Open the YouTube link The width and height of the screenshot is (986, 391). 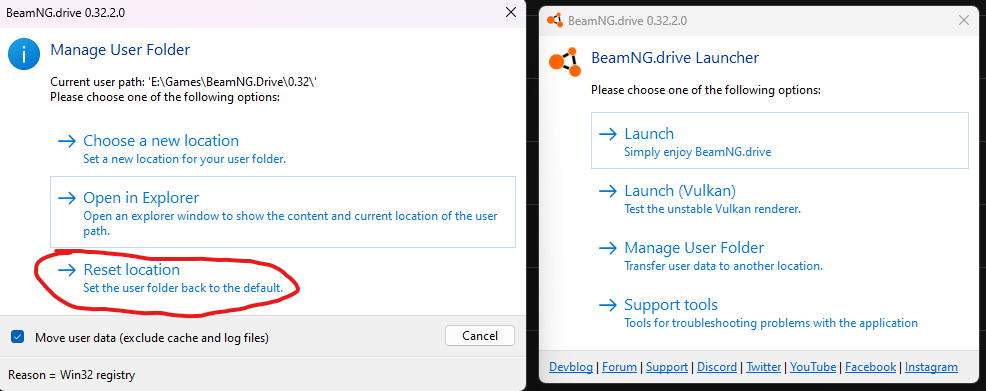813,367
